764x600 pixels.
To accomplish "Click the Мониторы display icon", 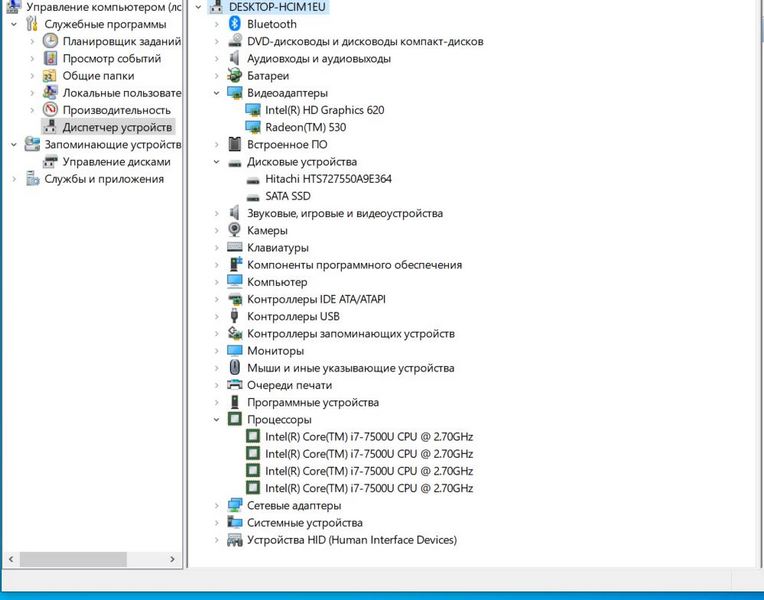I will tap(235, 351).
